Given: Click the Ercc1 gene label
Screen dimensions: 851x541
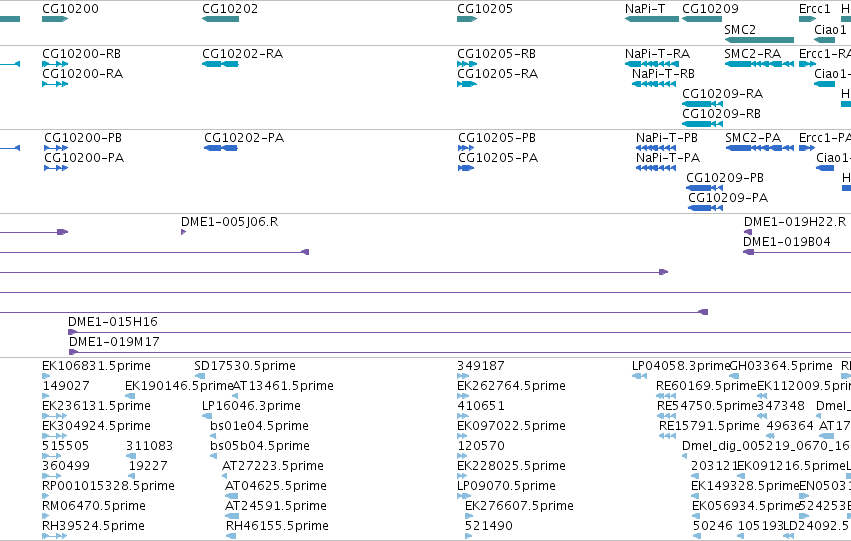Looking at the screenshot, I should coord(815,9).
